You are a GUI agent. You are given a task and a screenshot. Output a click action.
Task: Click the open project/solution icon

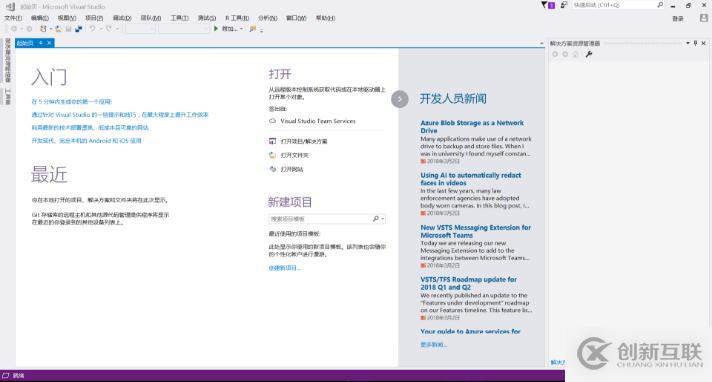pos(272,141)
